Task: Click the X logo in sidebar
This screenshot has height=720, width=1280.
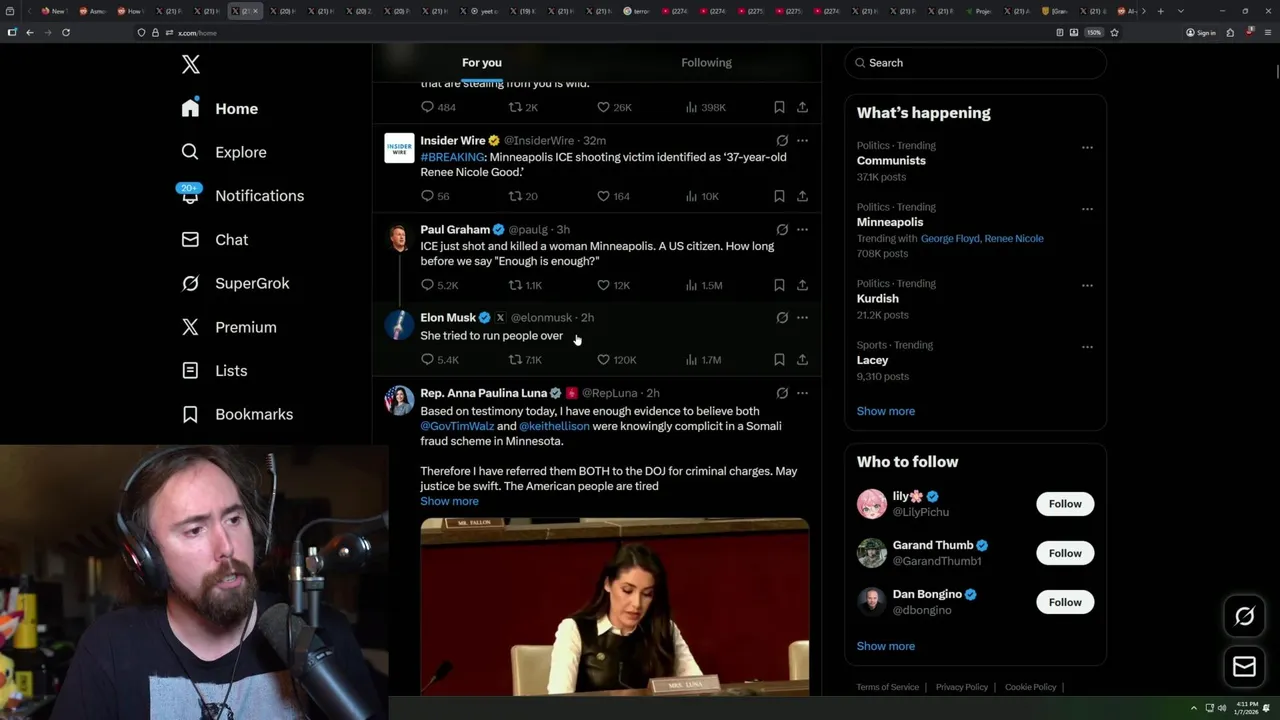Action: pos(191,65)
